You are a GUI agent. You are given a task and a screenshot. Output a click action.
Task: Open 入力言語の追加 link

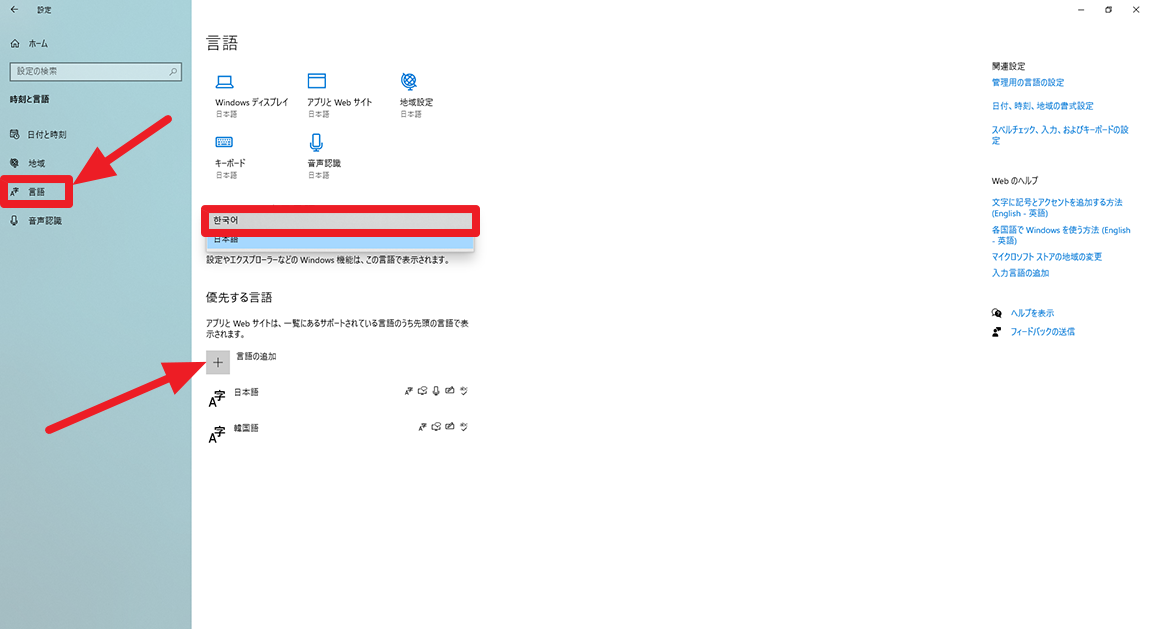(x=1020, y=273)
